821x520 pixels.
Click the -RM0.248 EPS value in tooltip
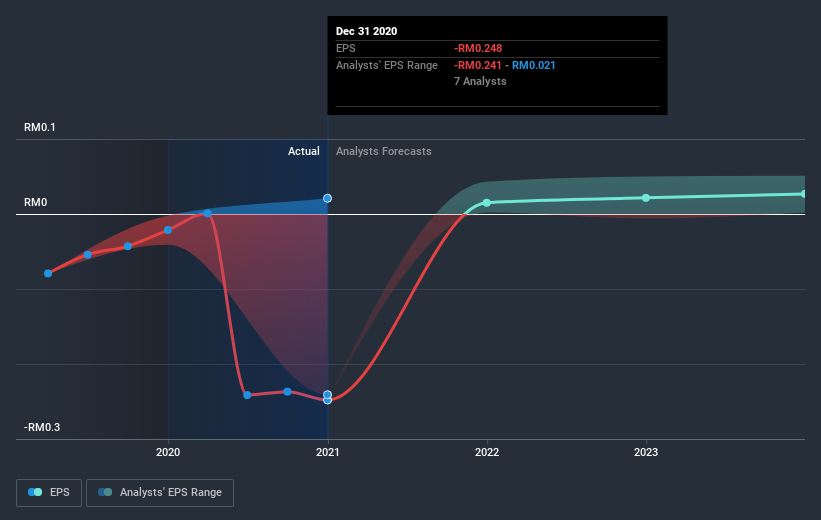coord(478,48)
